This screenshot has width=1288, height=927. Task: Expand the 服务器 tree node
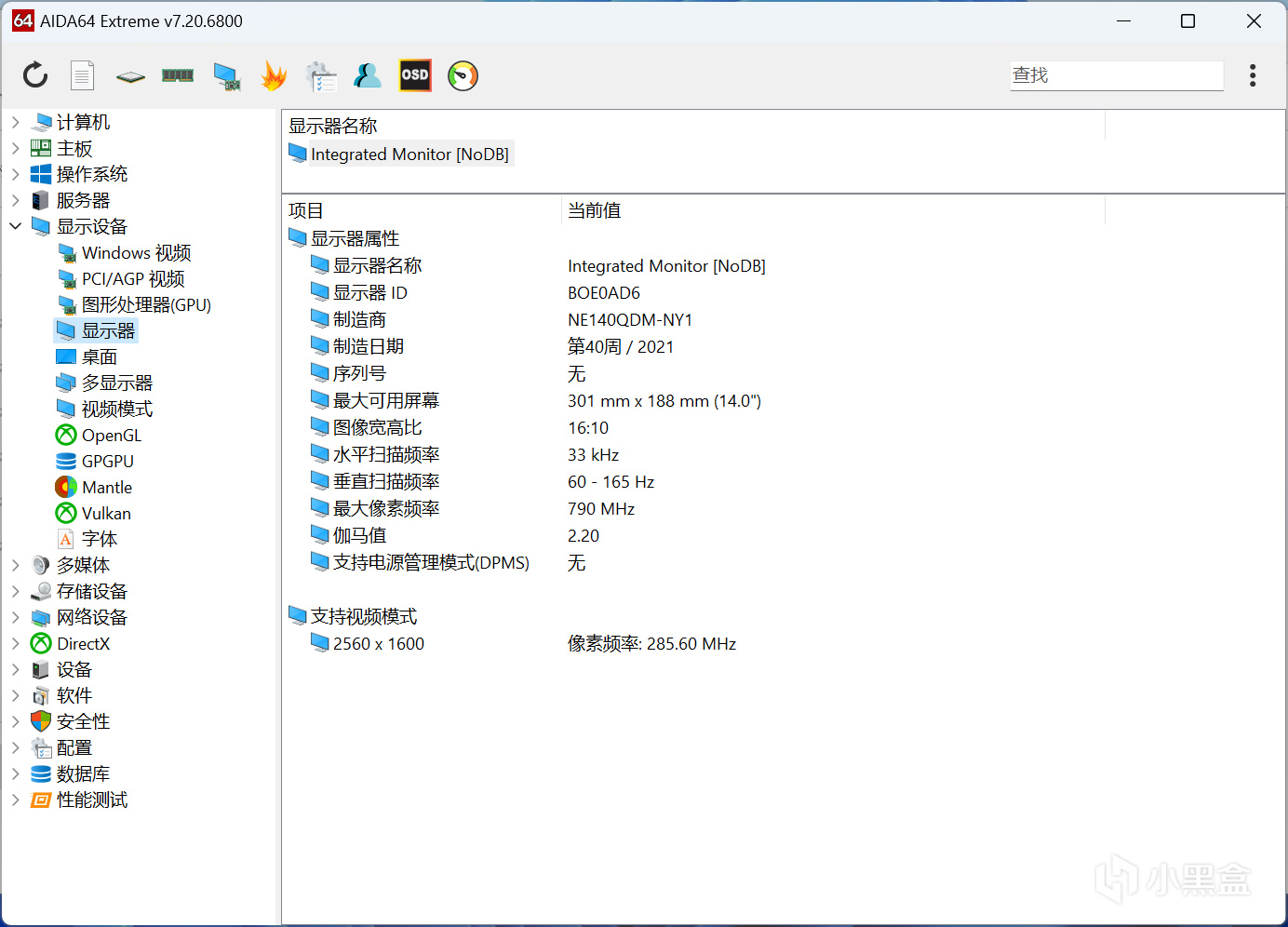tap(15, 200)
